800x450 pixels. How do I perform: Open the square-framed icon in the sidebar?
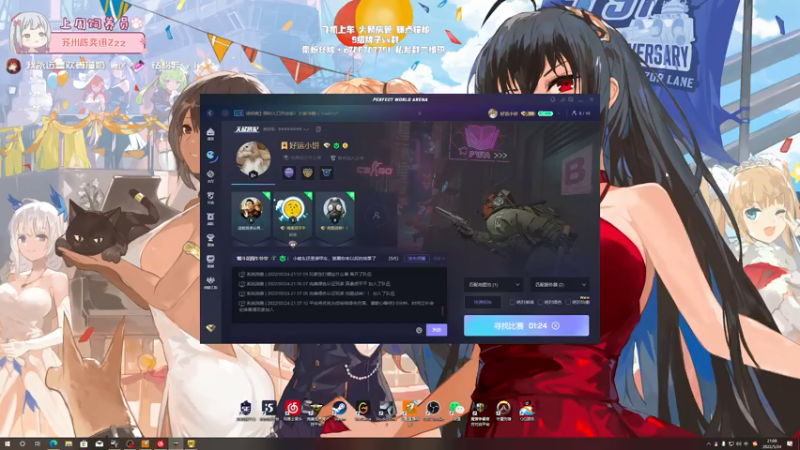tap(211, 218)
